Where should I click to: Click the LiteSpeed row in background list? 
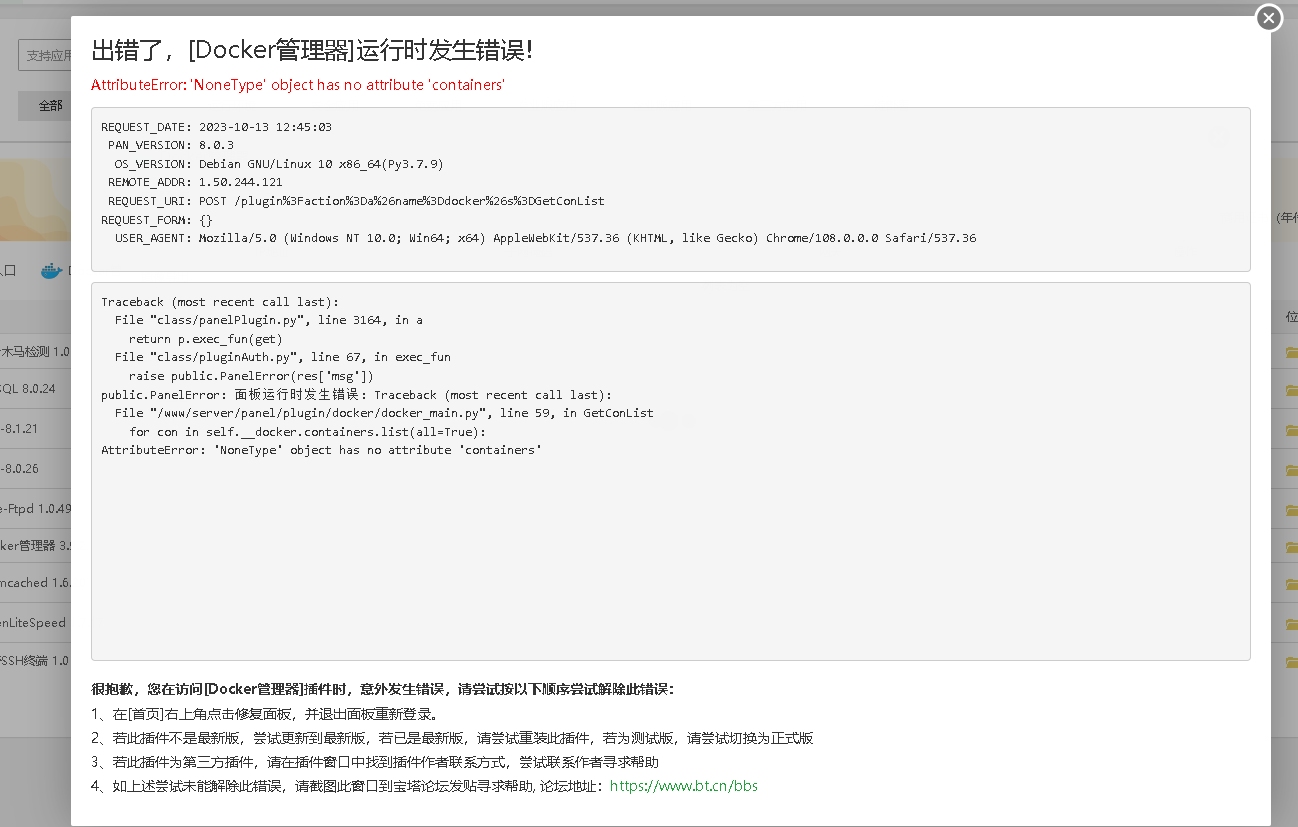35,623
